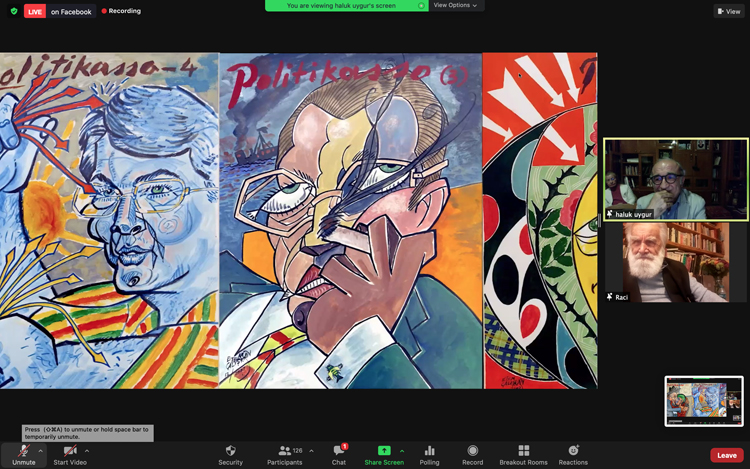Start Video camera button

[70, 455]
